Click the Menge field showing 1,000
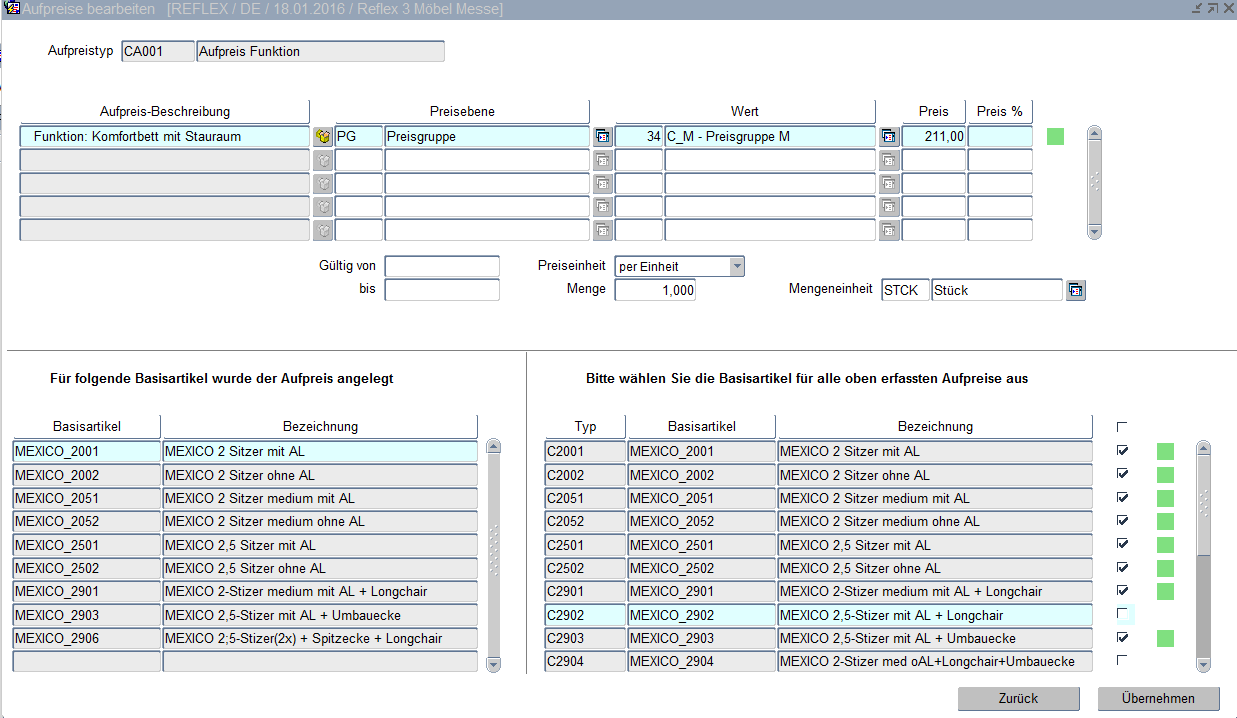 (x=654, y=290)
